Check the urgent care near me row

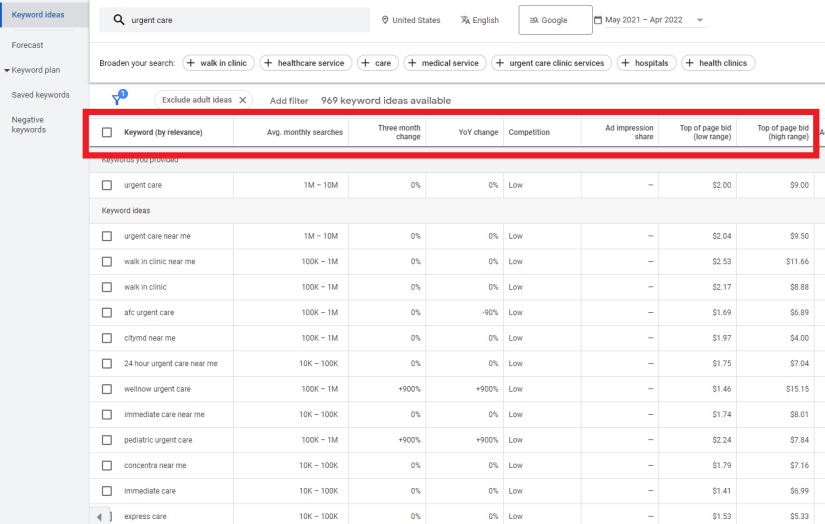click(107, 236)
